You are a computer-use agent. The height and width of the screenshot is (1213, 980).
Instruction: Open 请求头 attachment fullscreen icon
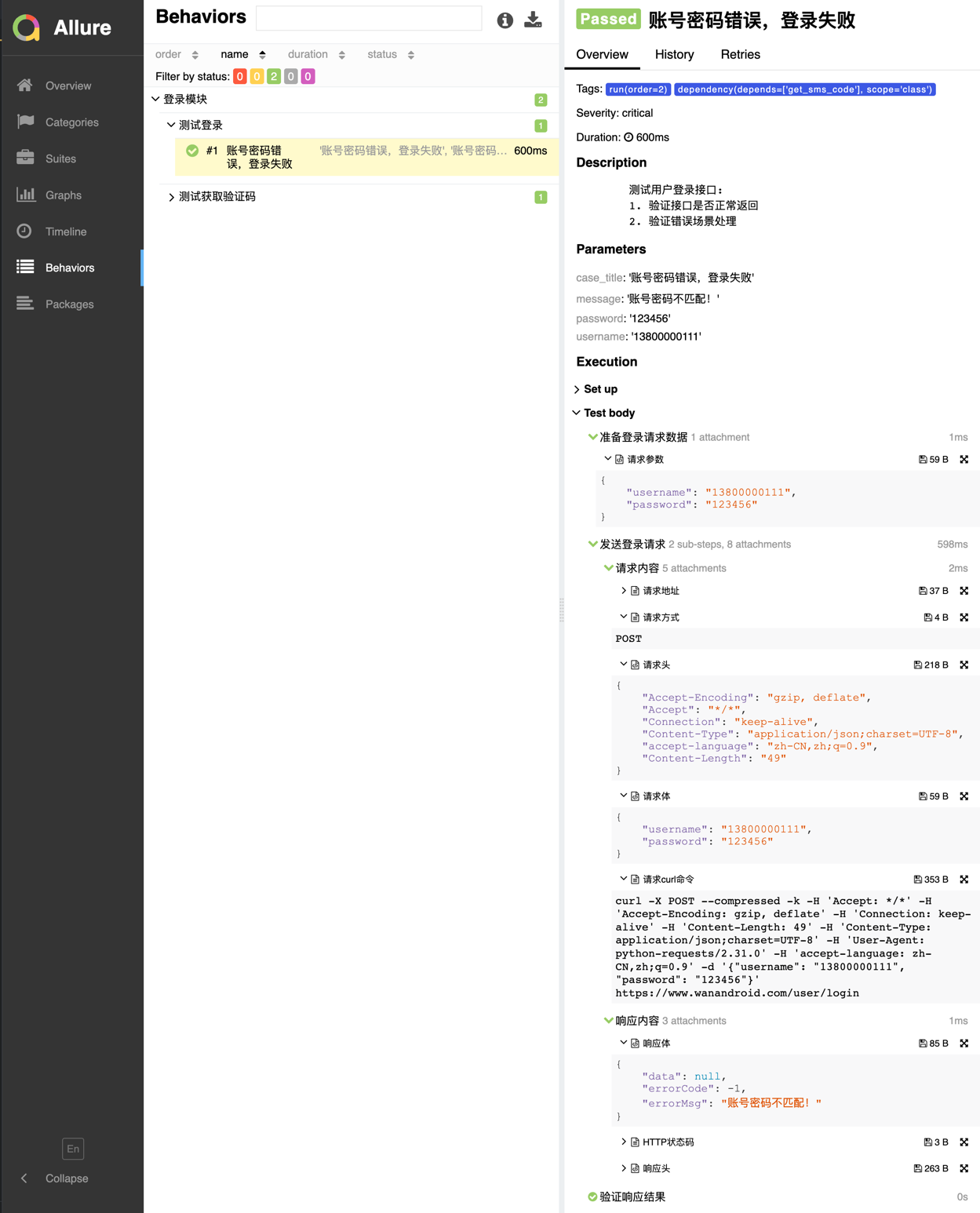click(x=964, y=665)
